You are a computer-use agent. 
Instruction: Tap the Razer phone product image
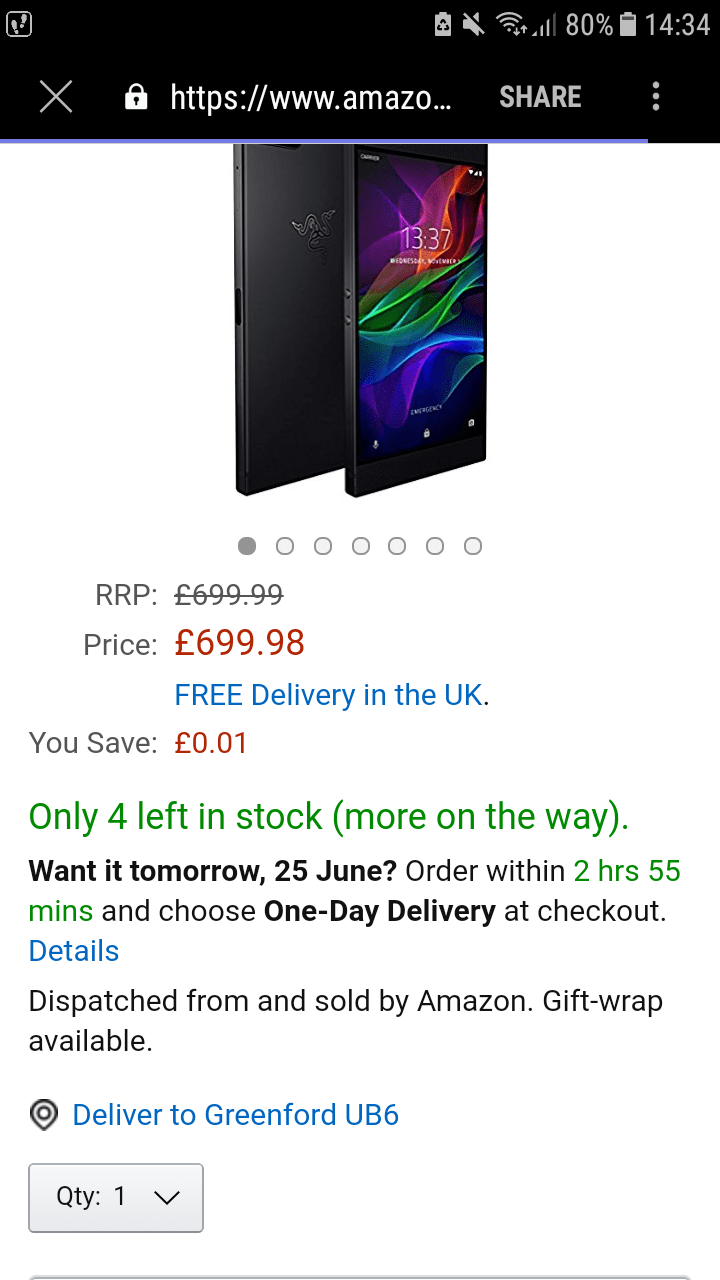361,320
